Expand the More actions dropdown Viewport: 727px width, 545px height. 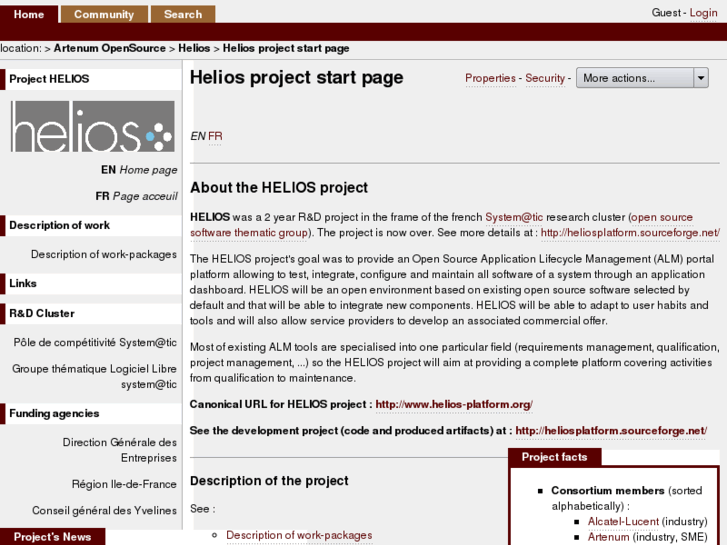click(x=642, y=78)
